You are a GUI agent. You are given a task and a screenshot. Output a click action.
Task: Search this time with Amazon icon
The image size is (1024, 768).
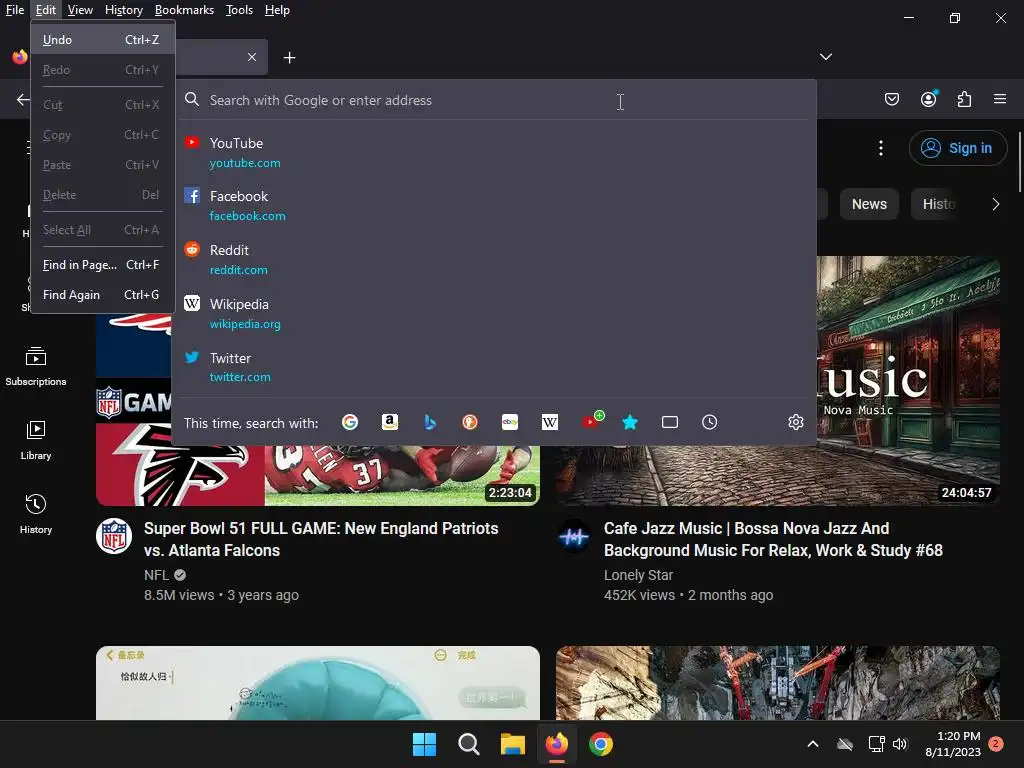[x=390, y=423]
